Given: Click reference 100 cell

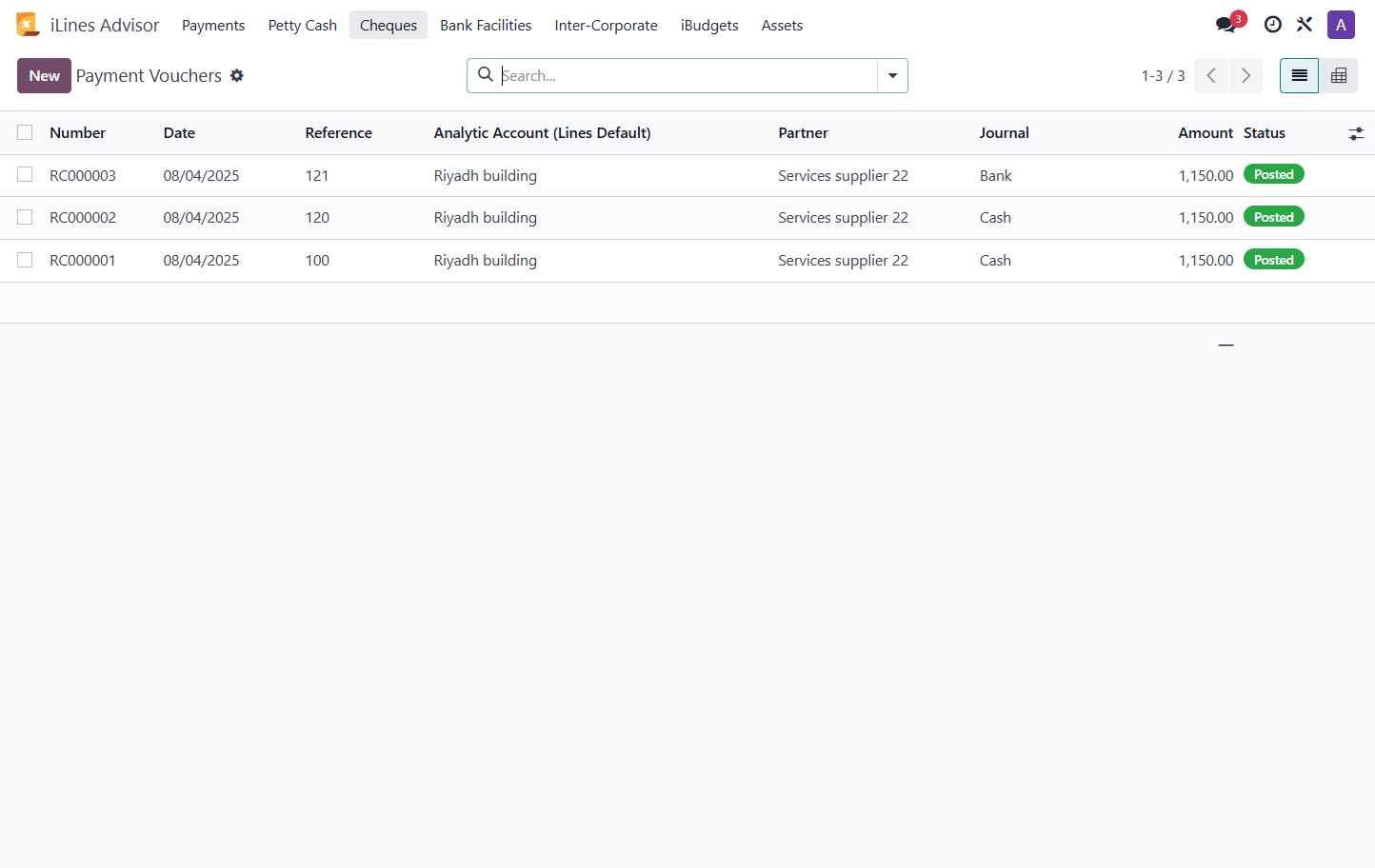Looking at the screenshot, I should click(317, 260).
